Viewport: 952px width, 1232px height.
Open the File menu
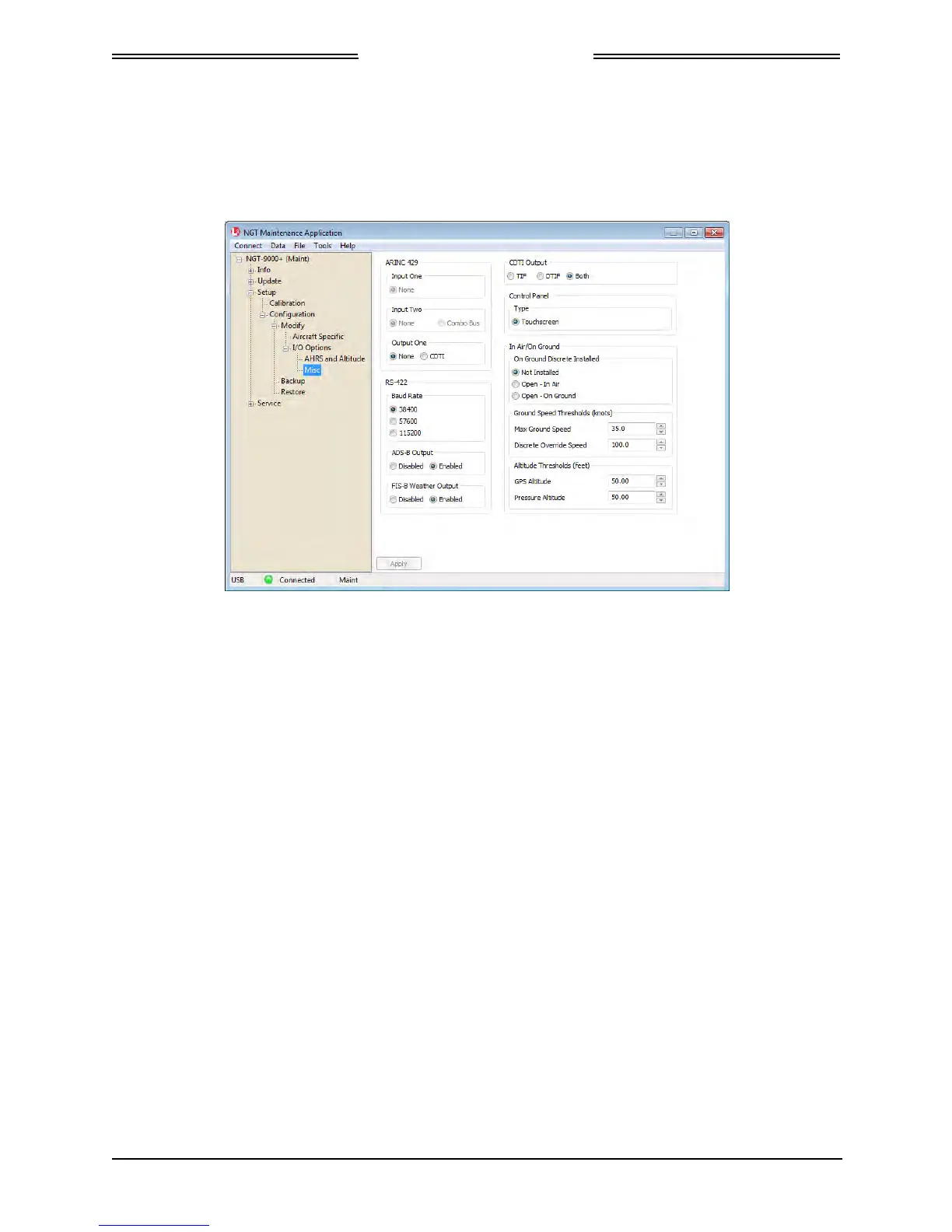tap(299, 246)
